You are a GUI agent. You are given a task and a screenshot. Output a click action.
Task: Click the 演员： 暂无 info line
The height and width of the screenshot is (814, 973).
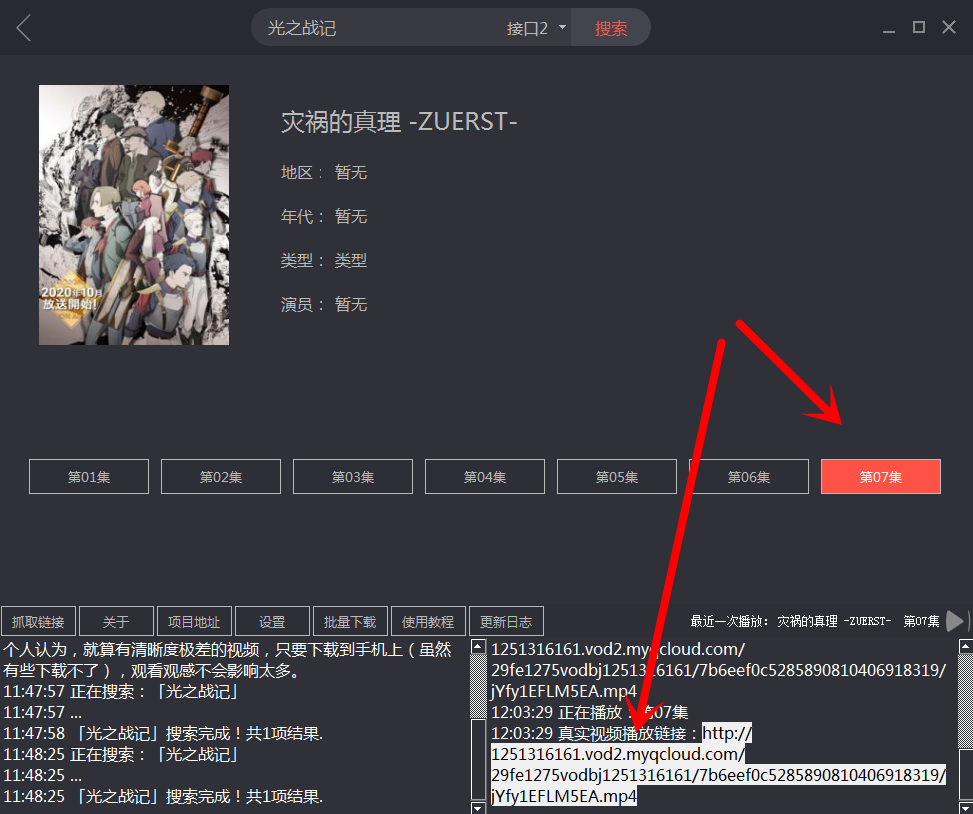click(324, 304)
